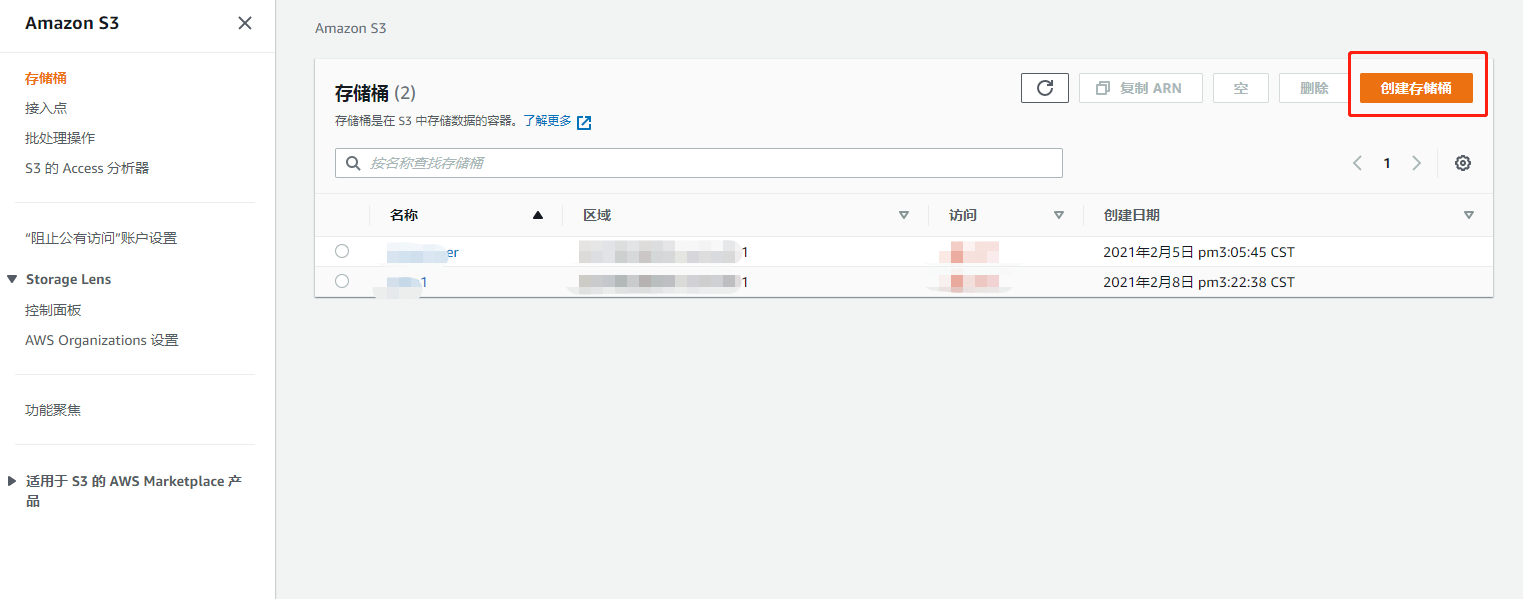The height and width of the screenshot is (599, 1523).
Task: Open 存储桶 in the sidebar
Action: (x=46, y=78)
